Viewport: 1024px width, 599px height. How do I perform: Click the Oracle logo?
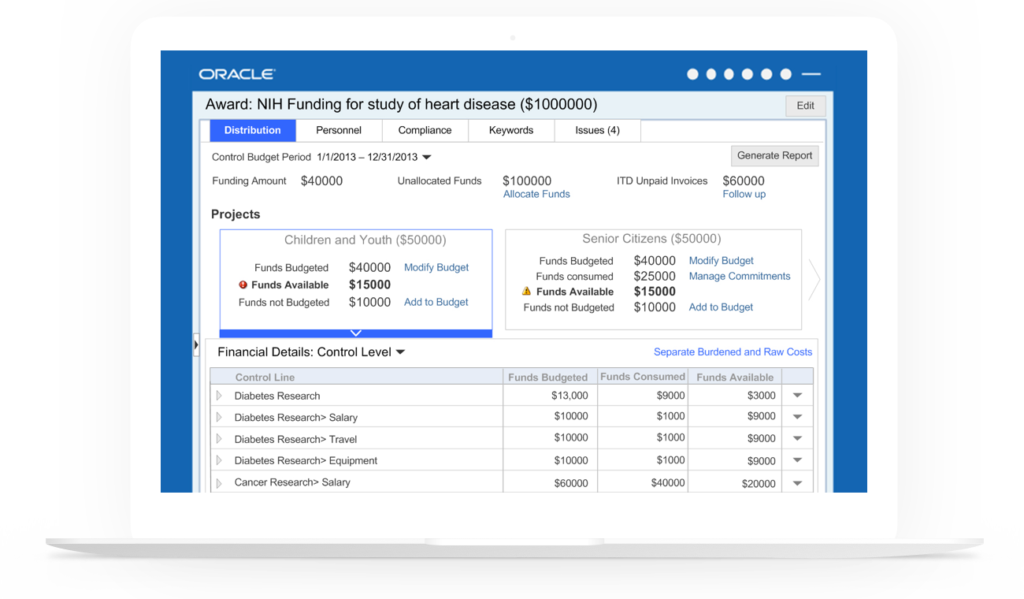[236, 74]
